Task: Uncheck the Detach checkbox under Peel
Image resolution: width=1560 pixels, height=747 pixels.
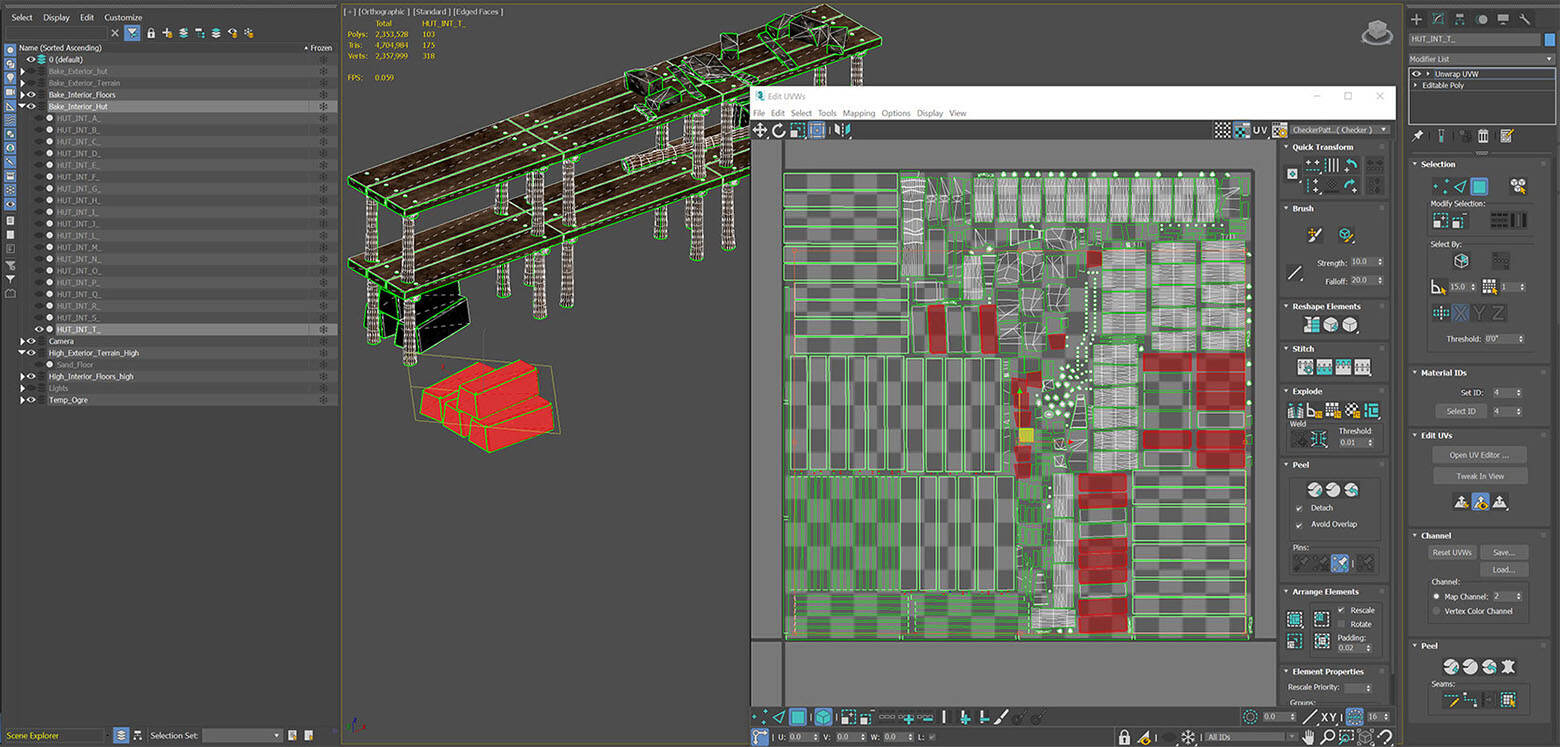Action: (1299, 508)
